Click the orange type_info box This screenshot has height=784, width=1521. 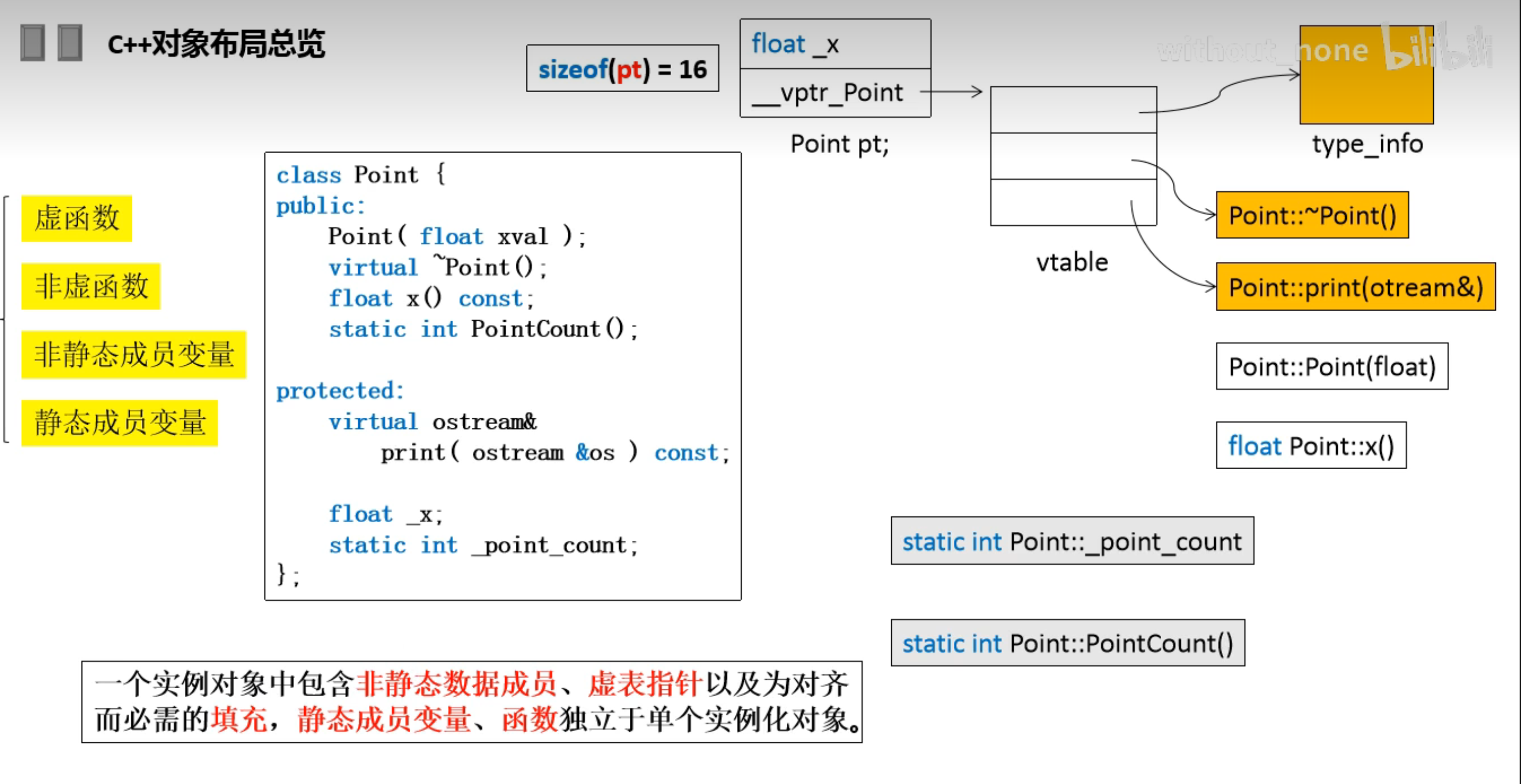[x=1366, y=88]
